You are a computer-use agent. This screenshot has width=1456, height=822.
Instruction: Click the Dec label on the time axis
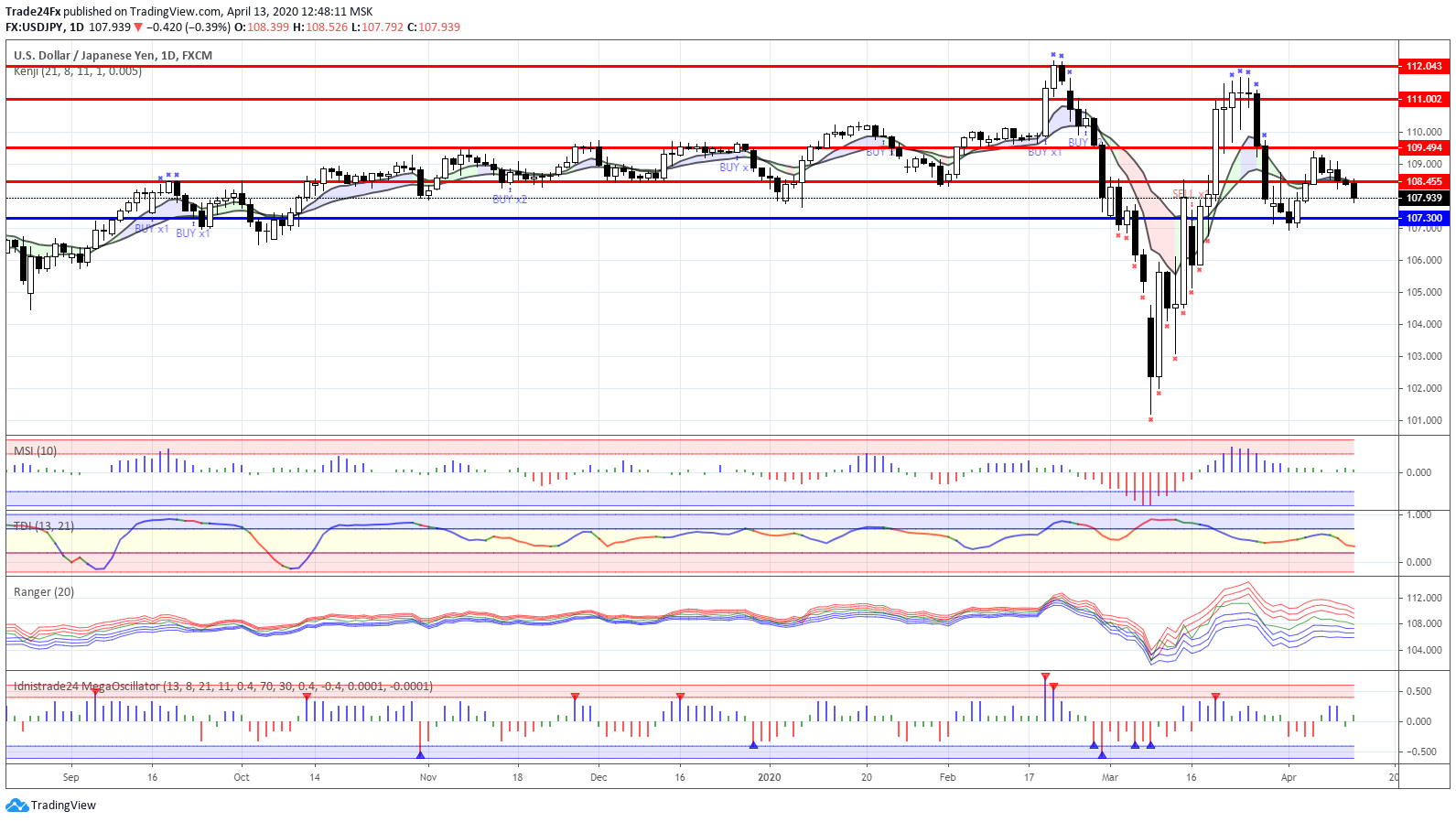(x=599, y=777)
